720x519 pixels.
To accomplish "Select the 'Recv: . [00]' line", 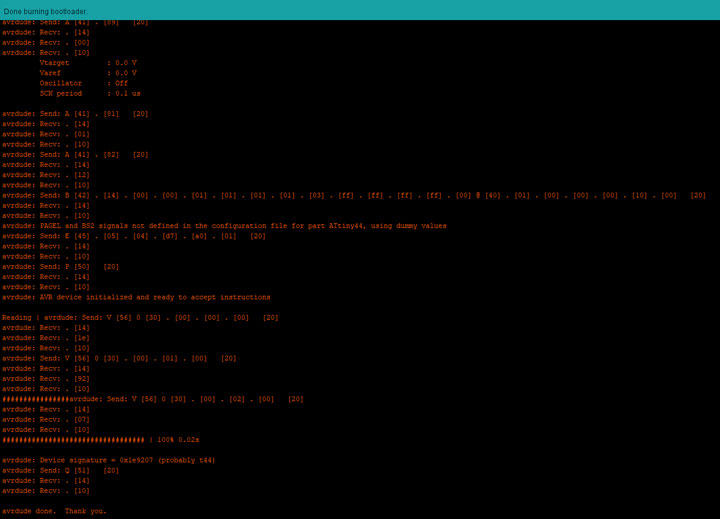I will click(x=46, y=42).
